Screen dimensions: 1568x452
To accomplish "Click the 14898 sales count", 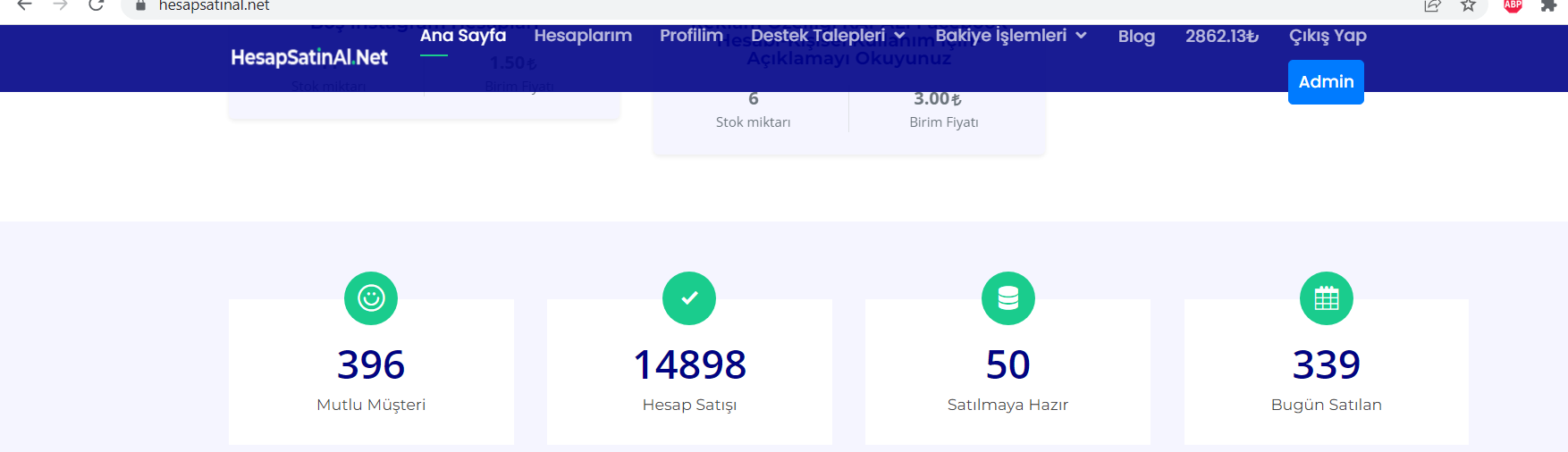I will 689,364.
